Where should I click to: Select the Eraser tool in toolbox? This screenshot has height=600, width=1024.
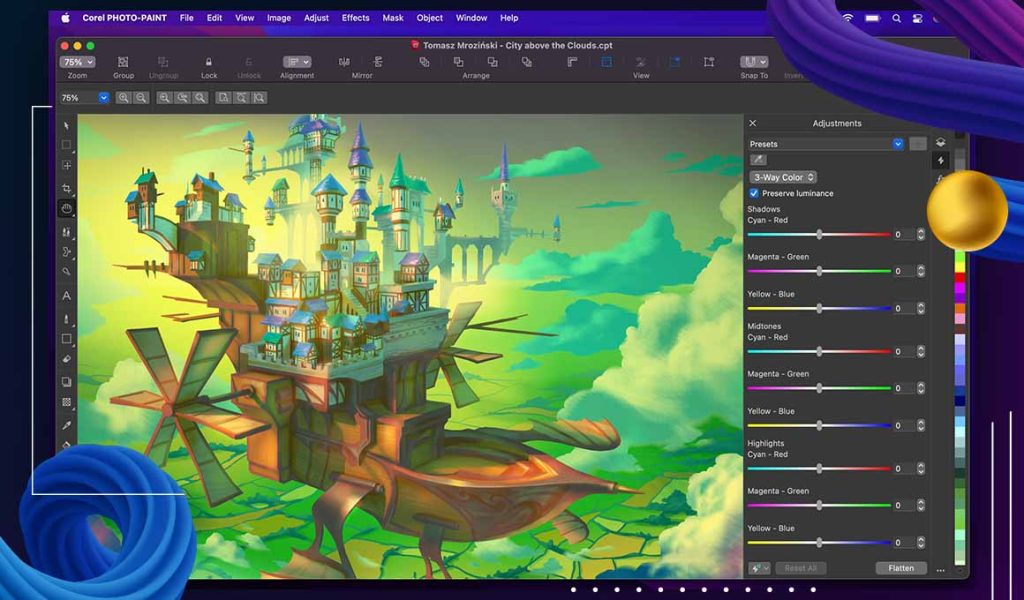tap(66, 359)
